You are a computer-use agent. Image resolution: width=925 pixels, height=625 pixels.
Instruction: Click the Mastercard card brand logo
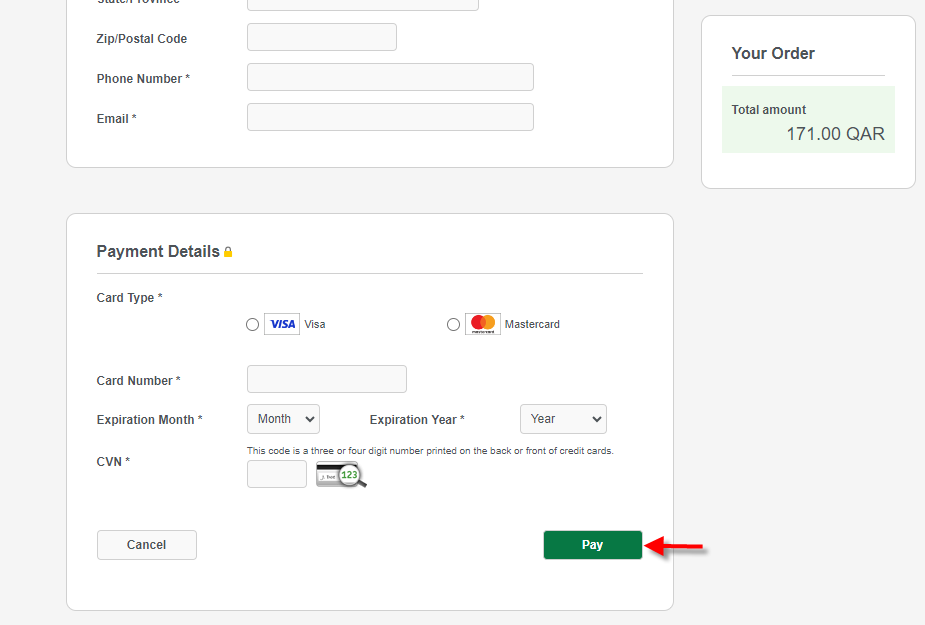(482, 323)
